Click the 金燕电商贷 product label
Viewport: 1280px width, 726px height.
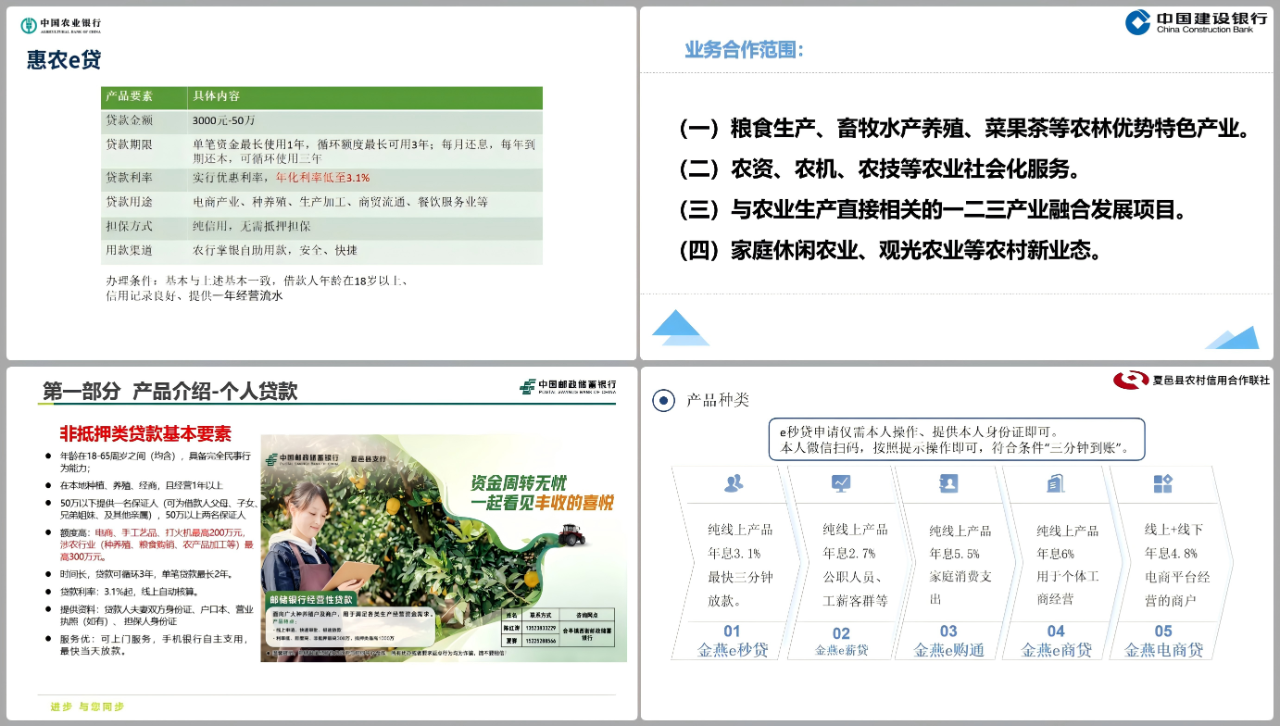1163,650
